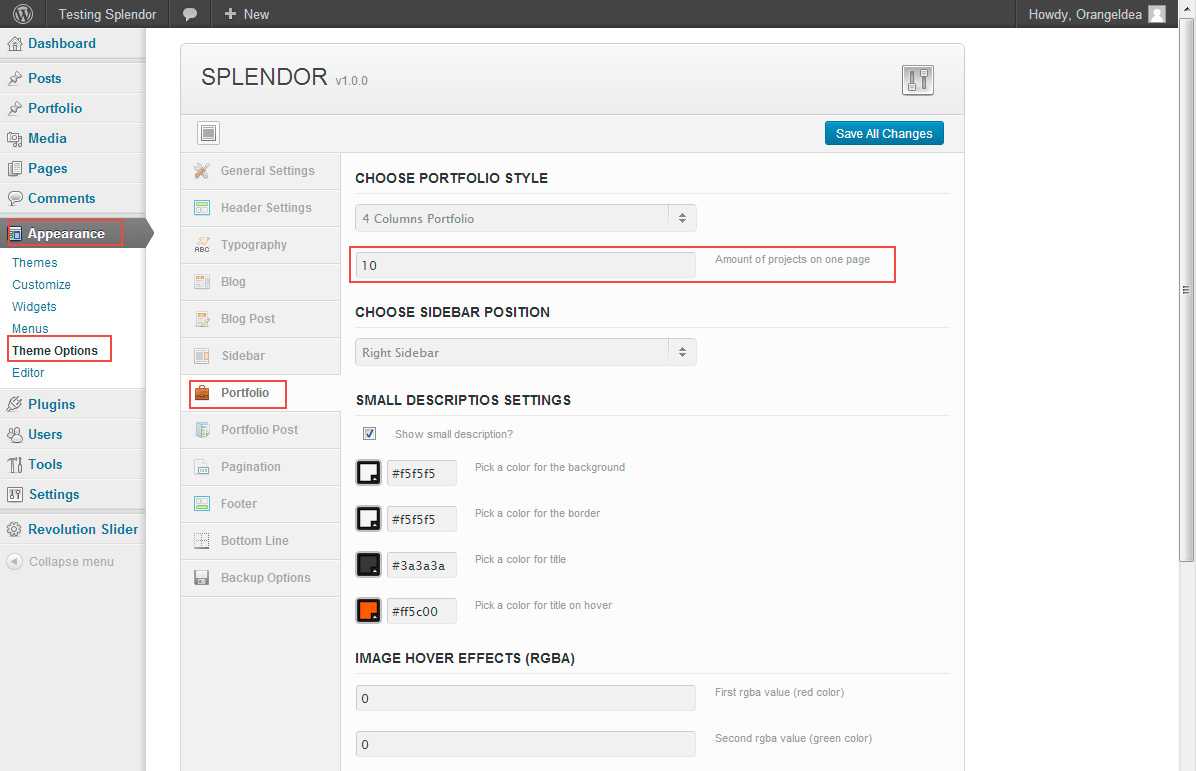1196x771 pixels.
Task: Open the Portfolio Post options tab
Action: click(261, 429)
